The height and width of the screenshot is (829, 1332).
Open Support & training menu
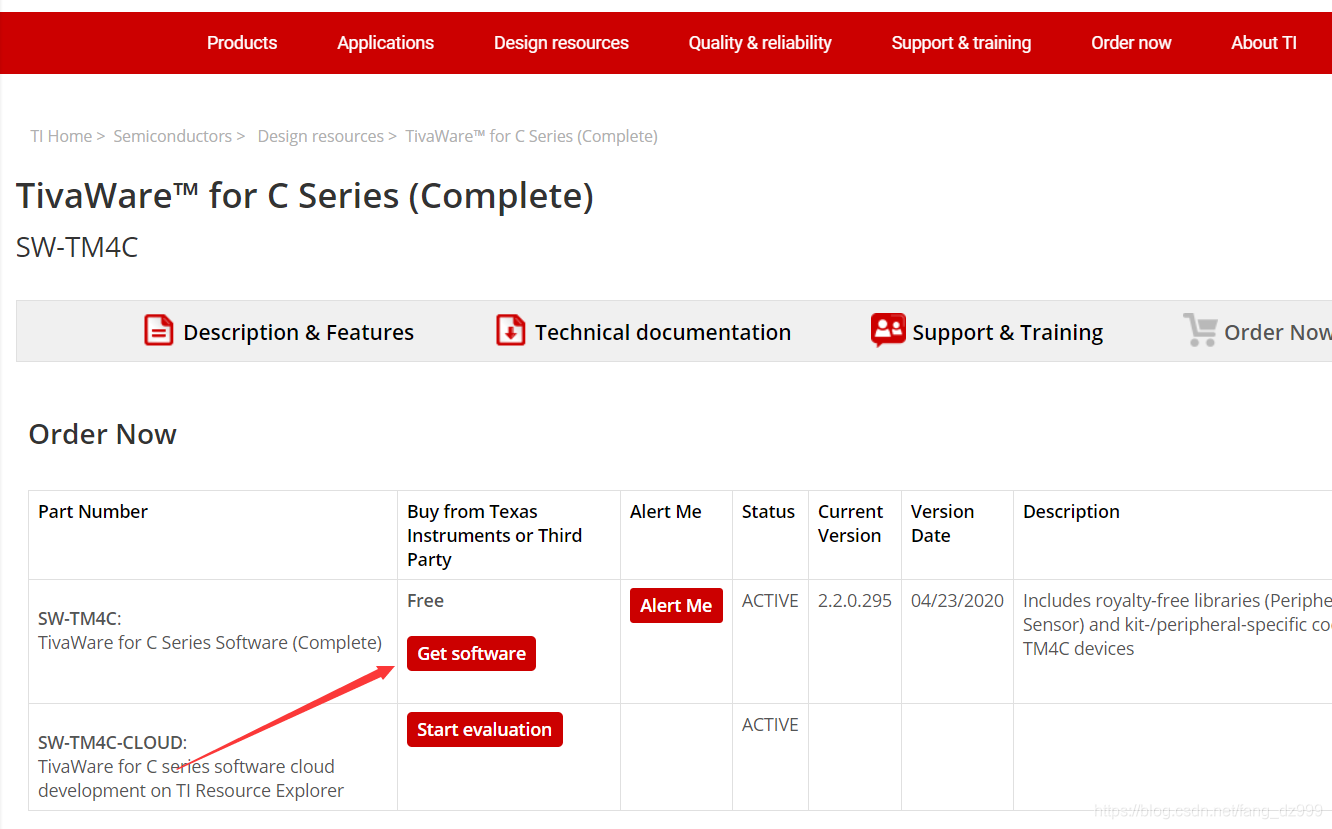tap(961, 43)
